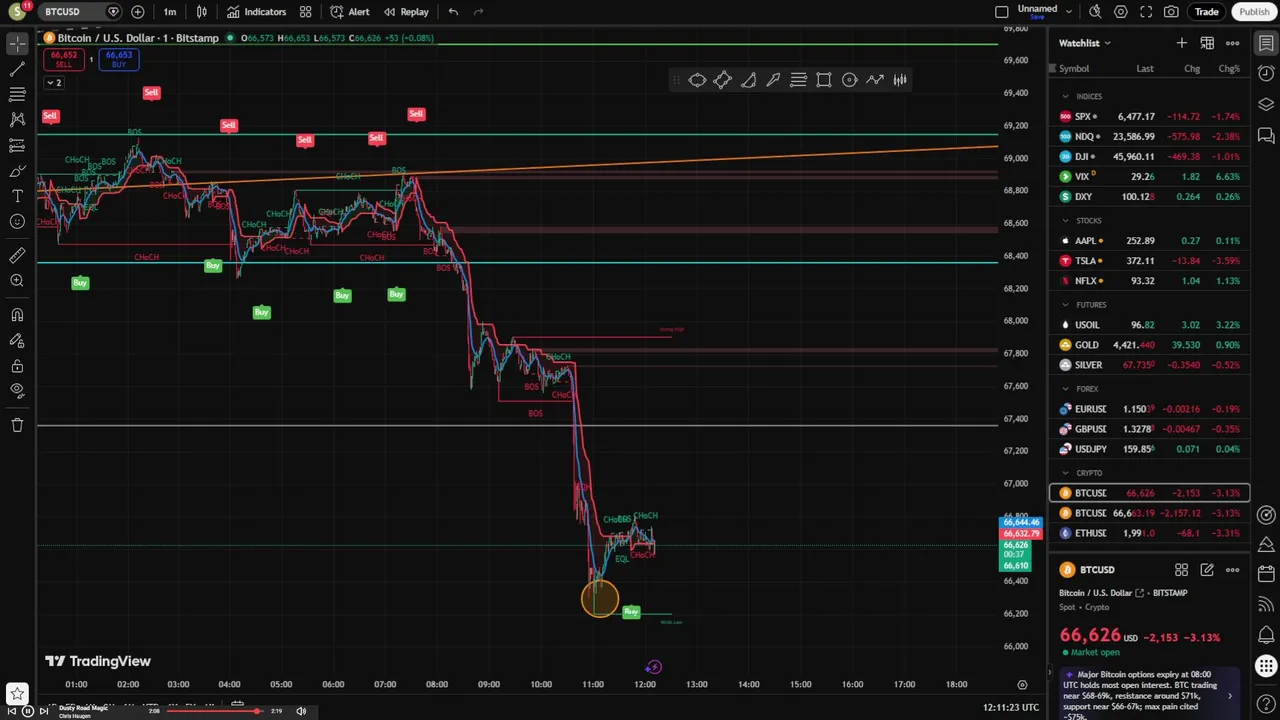Open the candlestick chart type selector
The height and width of the screenshot is (720, 1280).
202,12
